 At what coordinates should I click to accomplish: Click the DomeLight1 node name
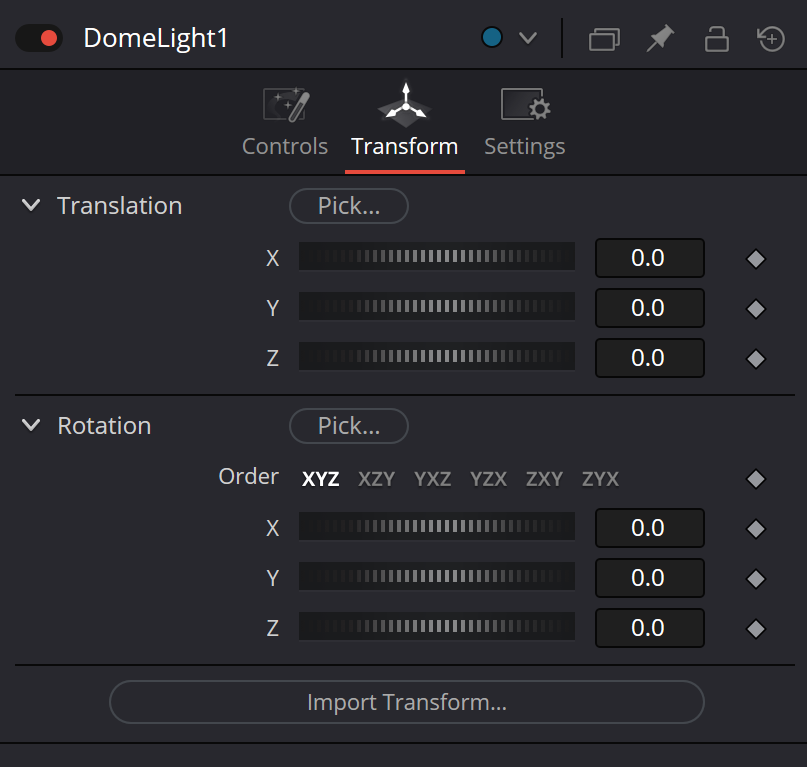pos(155,39)
